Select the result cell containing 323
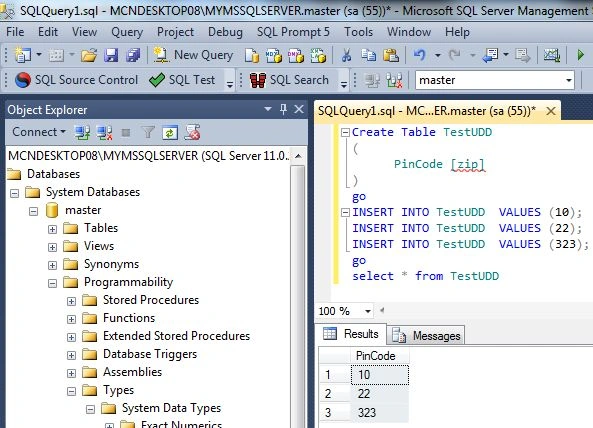This screenshot has height=428, width=593. pyautogui.click(x=380, y=412)
